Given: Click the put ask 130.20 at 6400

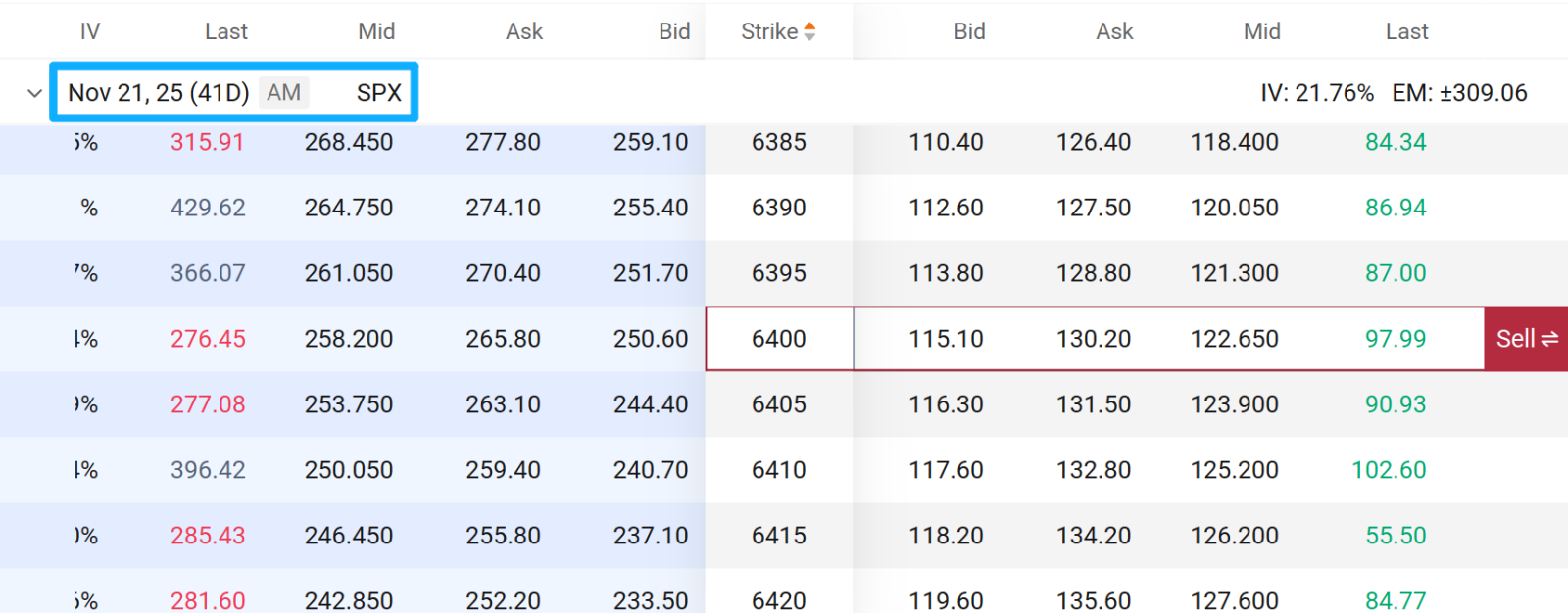Looking at the screenshot, I should pyautogui.click(x=1093, y=339).
